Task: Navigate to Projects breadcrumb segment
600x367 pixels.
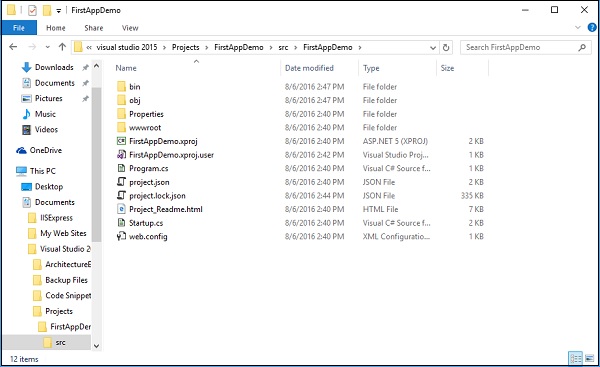Action: 186,47
